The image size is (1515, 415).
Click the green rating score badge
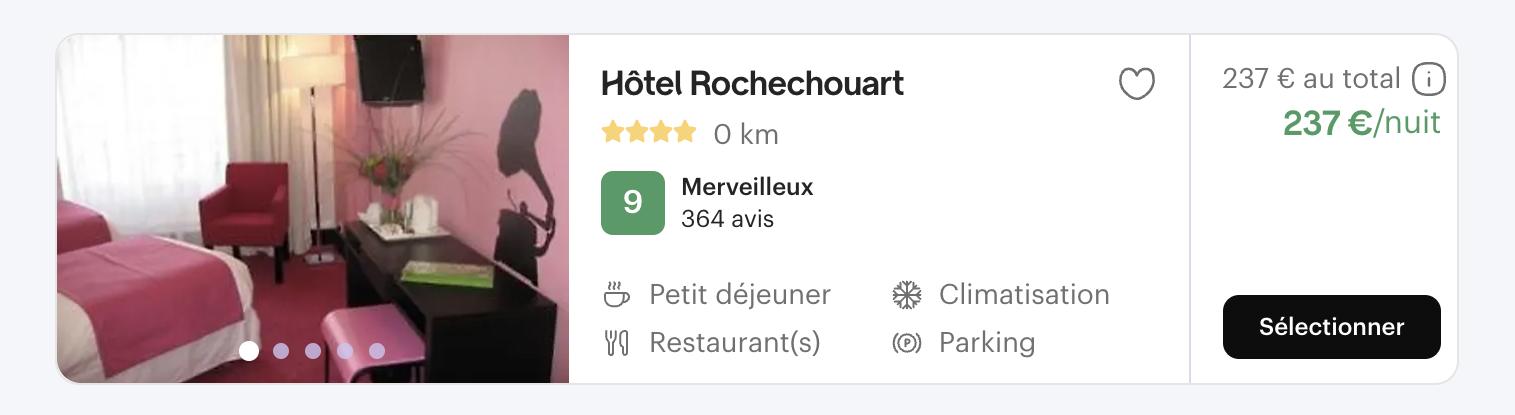632,203
